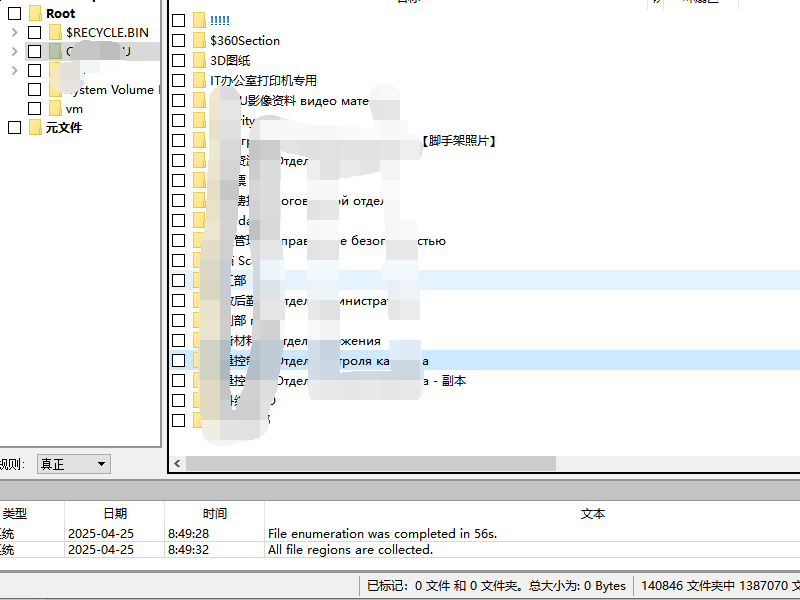
Task: Click the 已标记 status bar entry
Action: click(x=496, y=586)
